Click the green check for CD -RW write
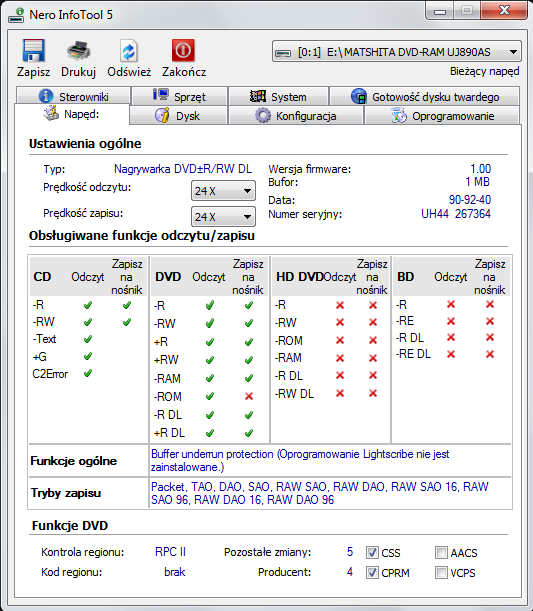The image size is (533, 611). pos(127,322)
